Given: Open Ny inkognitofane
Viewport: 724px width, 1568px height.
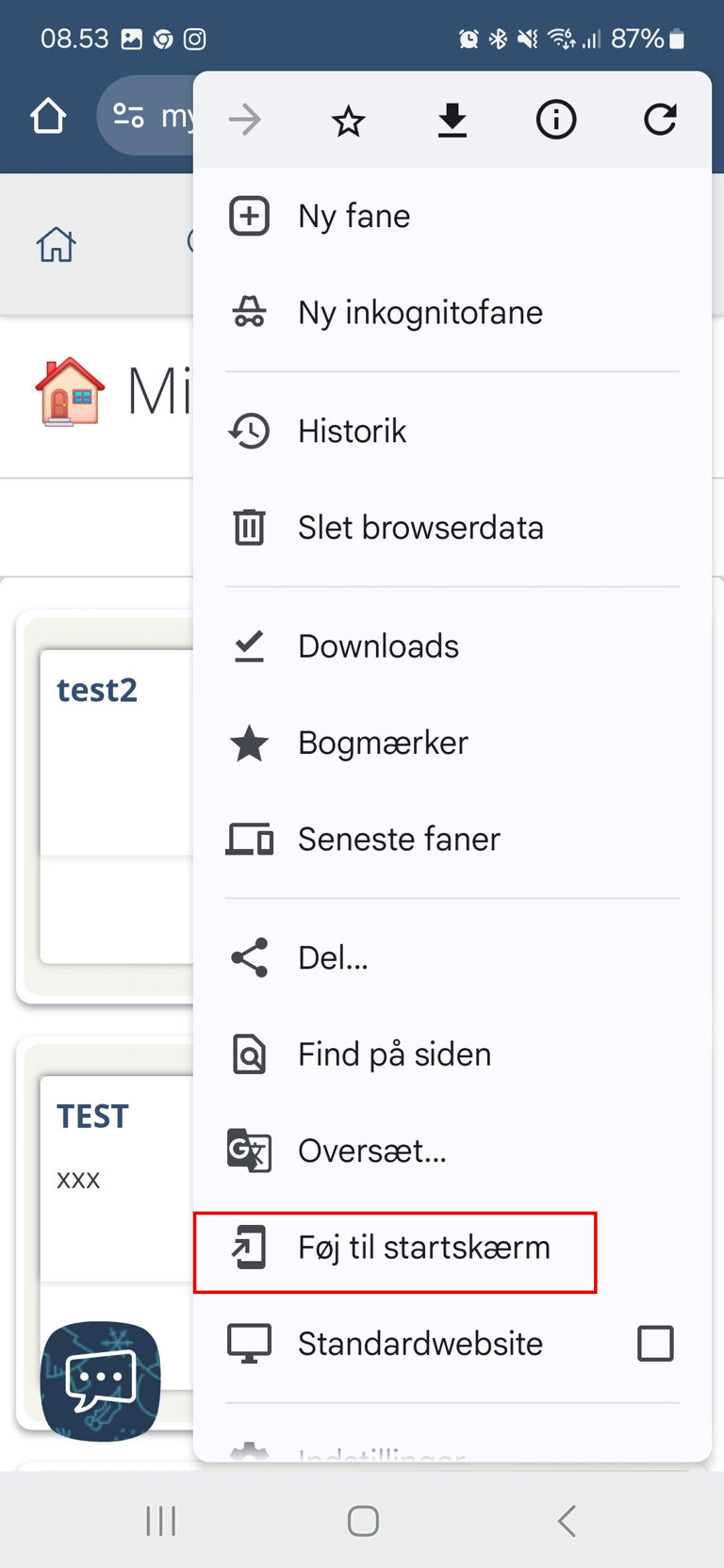Looking at the screenshot, I should pyautogui.click(x=452, y=313).
